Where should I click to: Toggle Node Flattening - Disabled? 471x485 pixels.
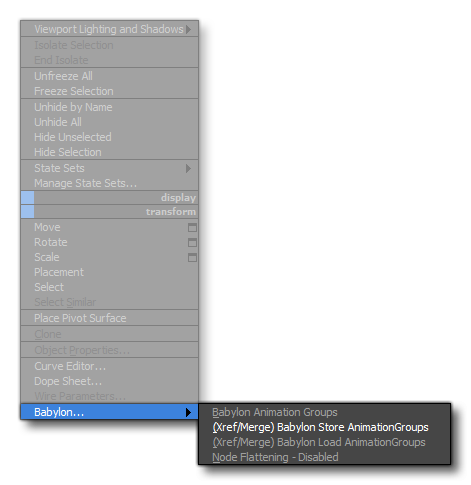pyautogui.click(x=324, y=457)
